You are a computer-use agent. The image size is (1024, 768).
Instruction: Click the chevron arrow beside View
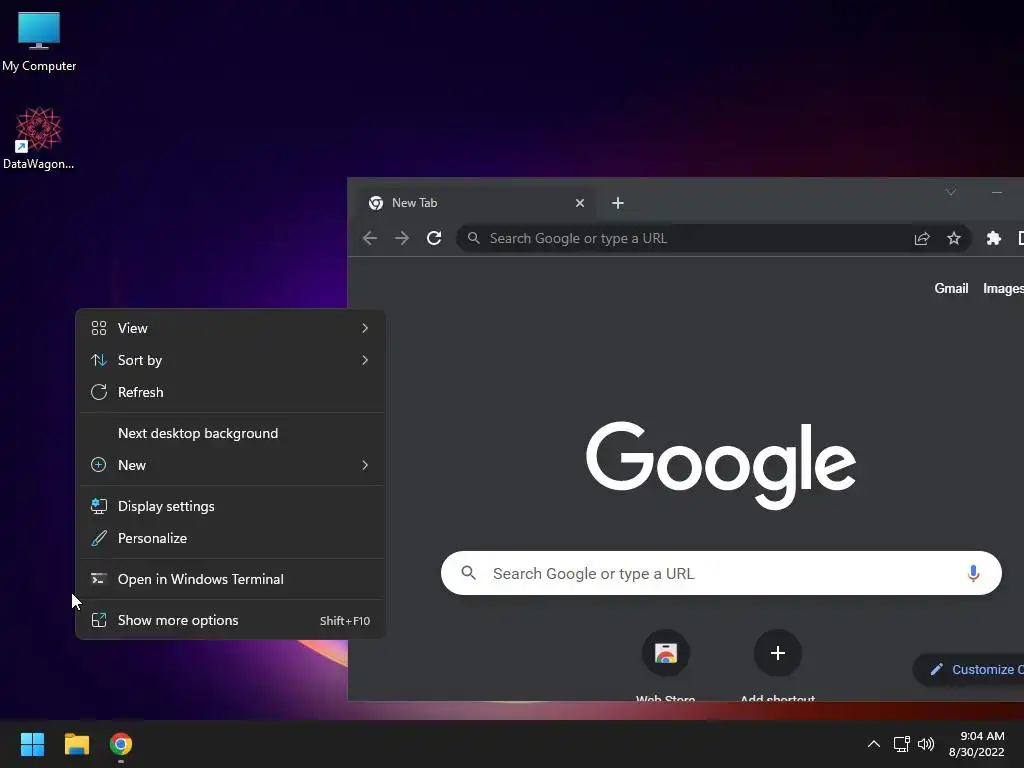click(x=365, y=328)
